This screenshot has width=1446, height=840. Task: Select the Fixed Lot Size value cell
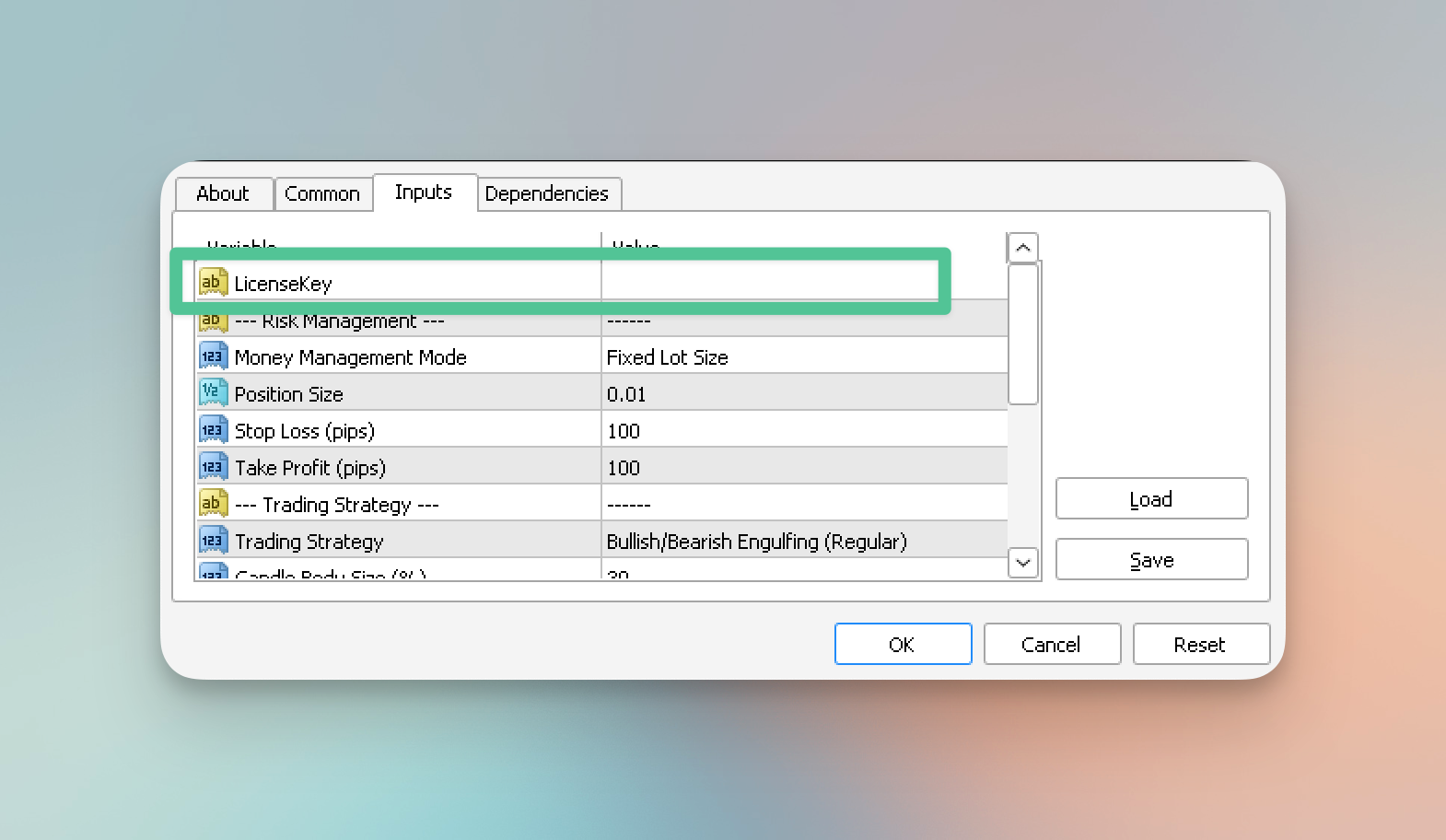[x=801, y=356]
